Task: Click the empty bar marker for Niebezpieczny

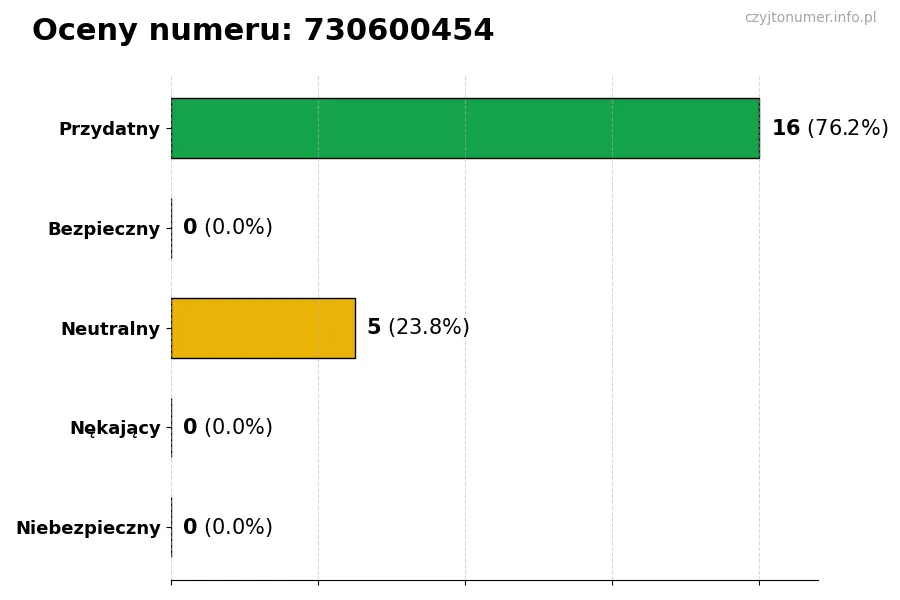Action: pos(171,527)
